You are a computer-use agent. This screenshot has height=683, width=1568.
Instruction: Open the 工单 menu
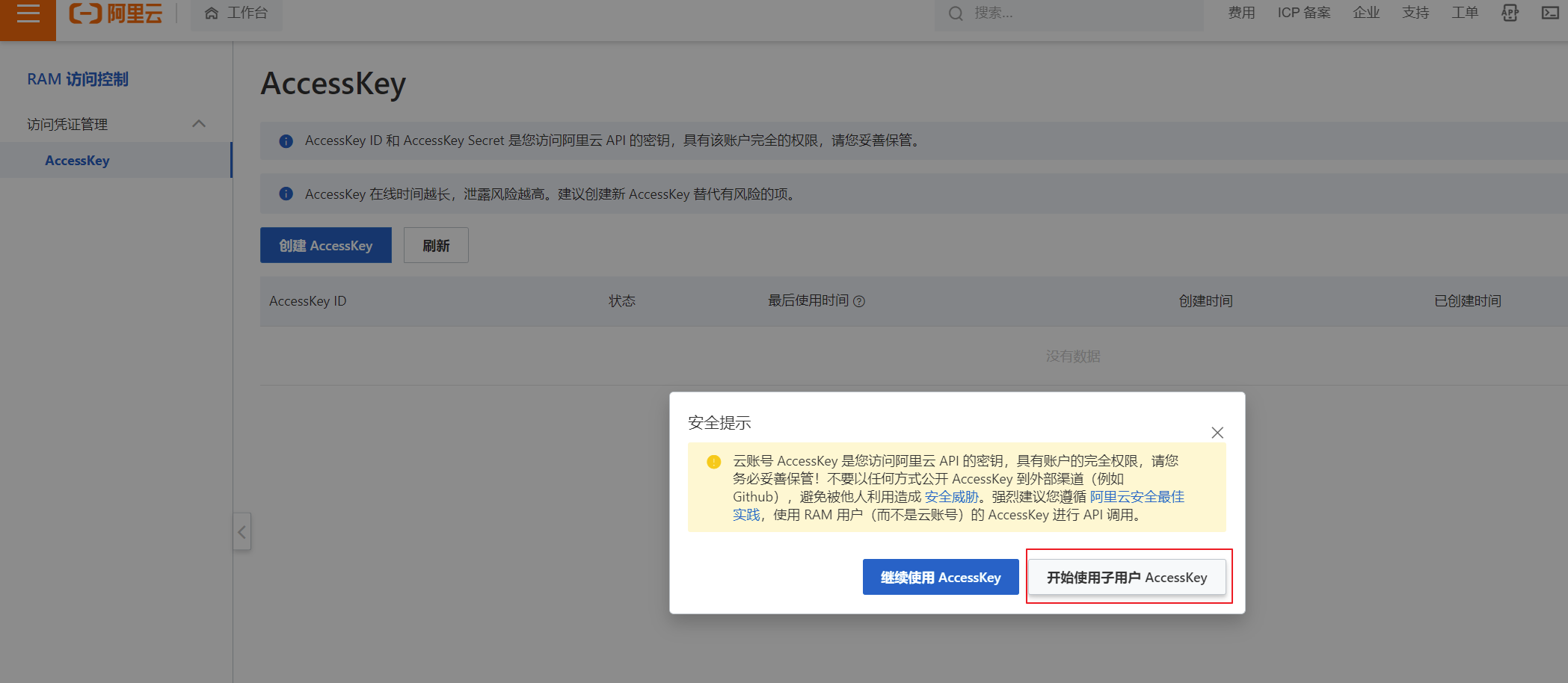point(1465,13)
